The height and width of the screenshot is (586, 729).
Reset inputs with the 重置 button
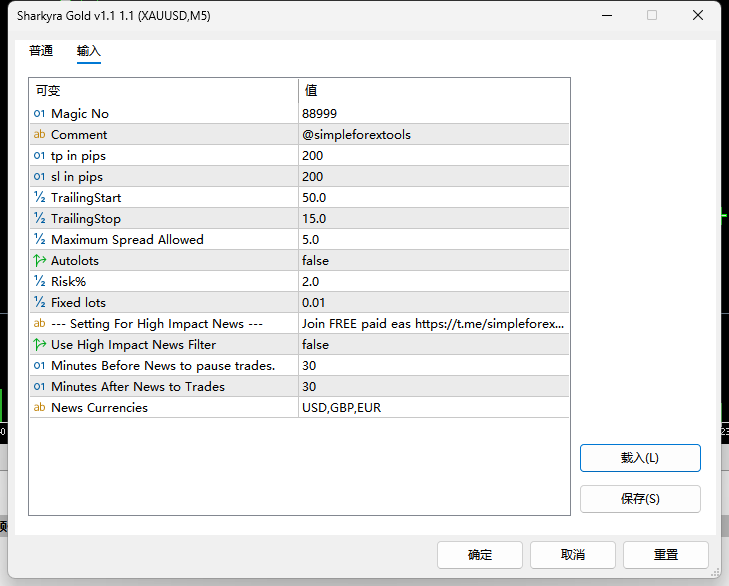coord(666,555)
